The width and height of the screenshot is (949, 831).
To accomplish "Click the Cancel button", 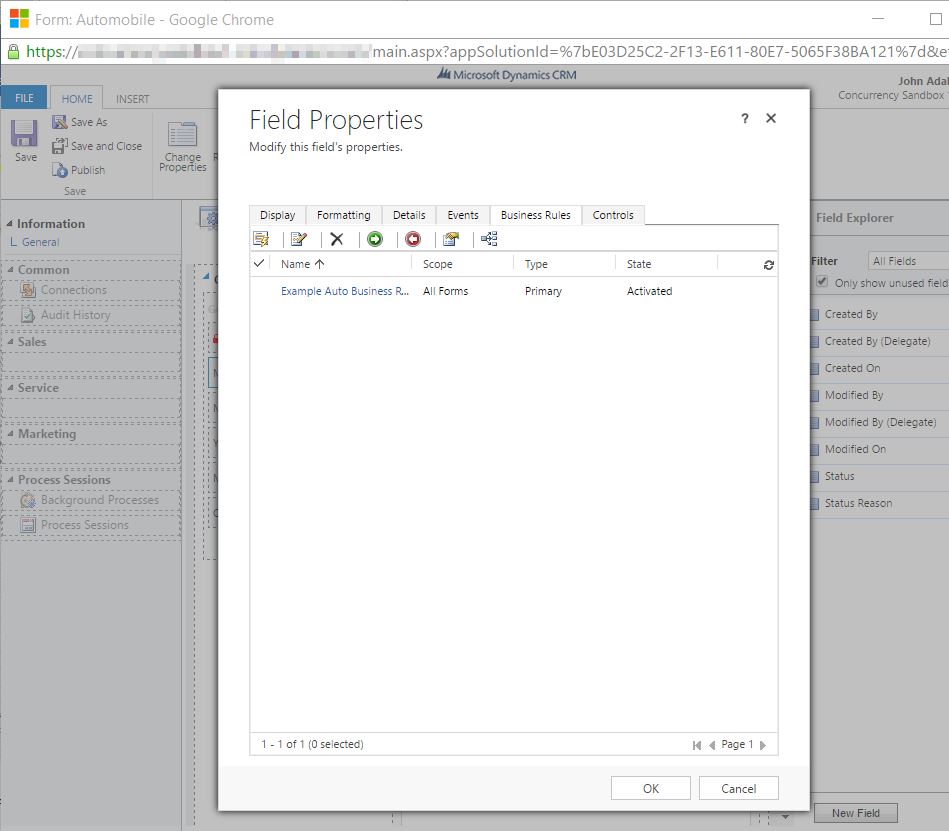I will (x=738, y=788).
